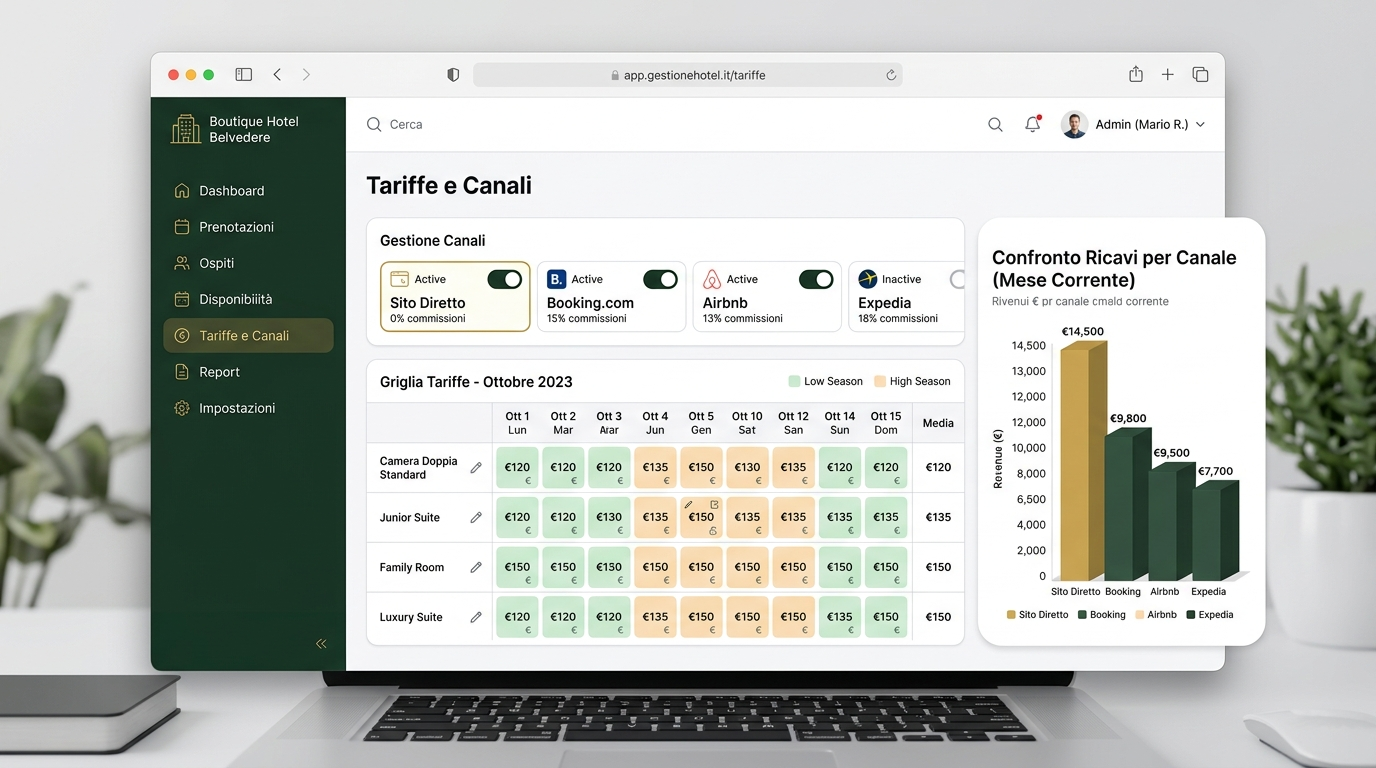This screenshot has width=1376, height=768.
Task: Click Sito Diretto swatch in chart legend
Action: tap(1011, 615)
